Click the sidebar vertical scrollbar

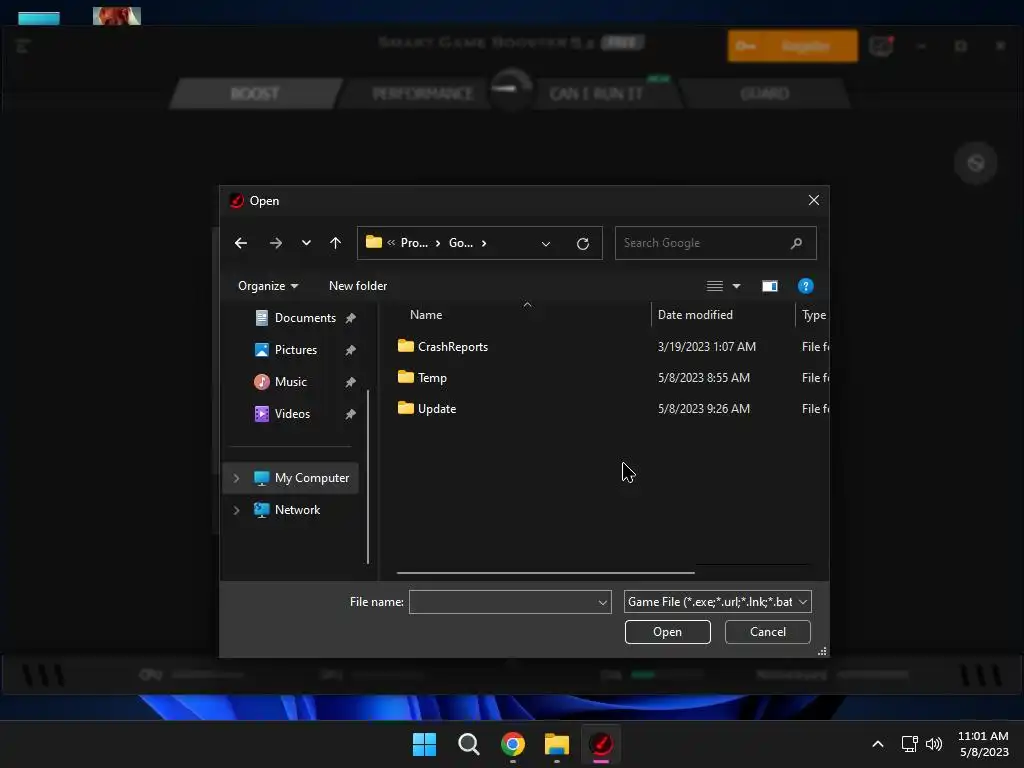click(x=368, y=477)
